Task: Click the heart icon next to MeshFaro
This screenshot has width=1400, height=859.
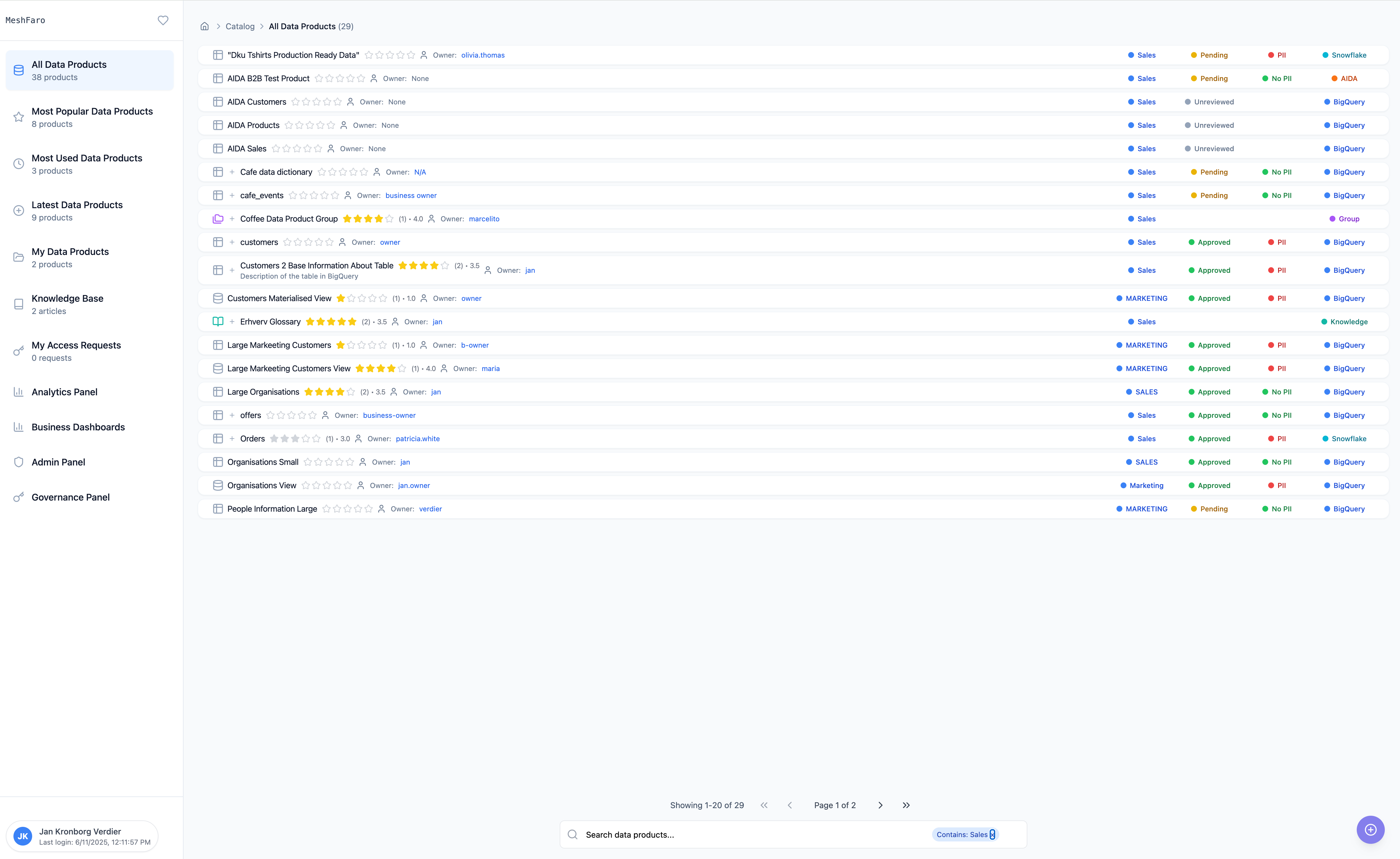Action: pos(163,20)
